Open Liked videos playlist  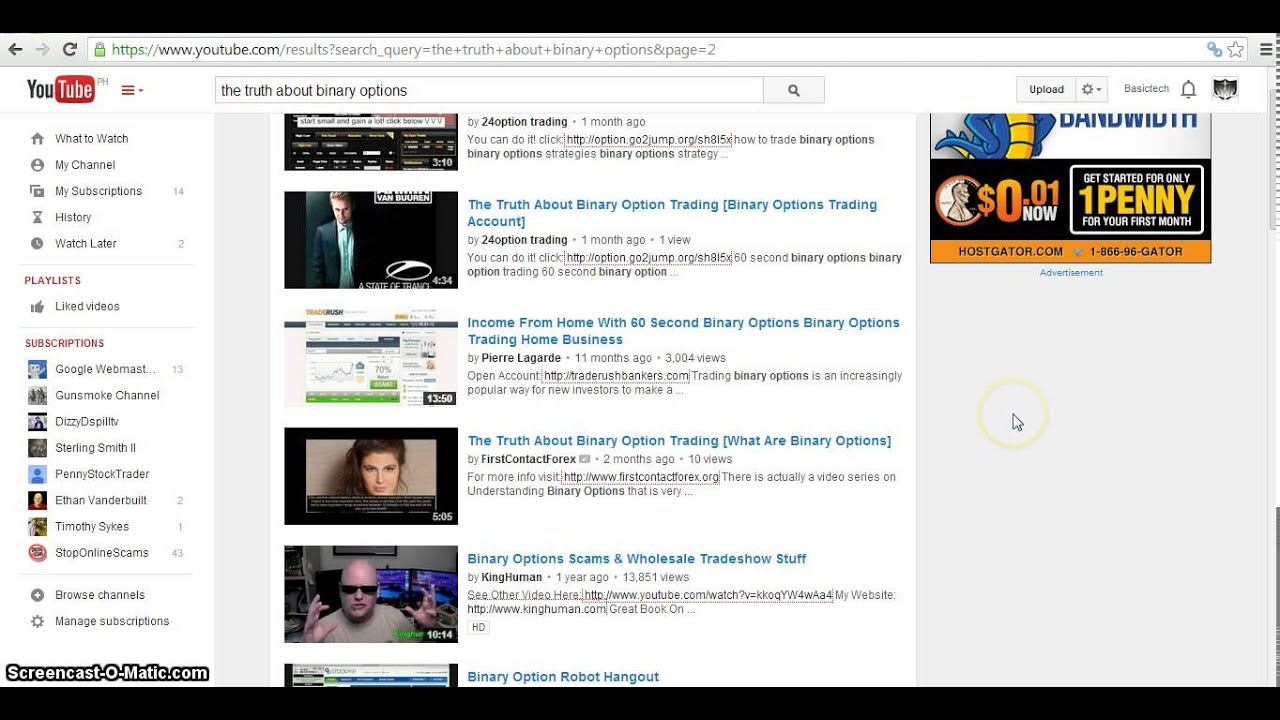click(x=87, y=307)
